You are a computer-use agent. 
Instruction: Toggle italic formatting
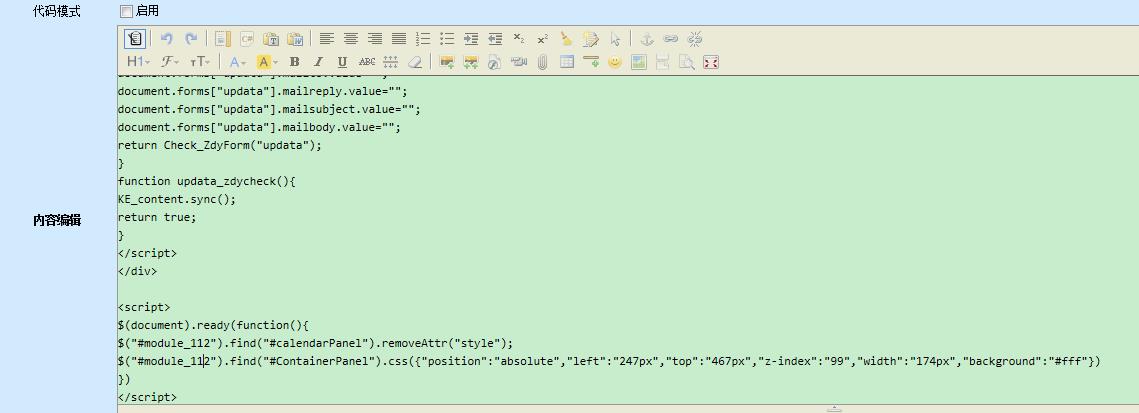point(318,62)
